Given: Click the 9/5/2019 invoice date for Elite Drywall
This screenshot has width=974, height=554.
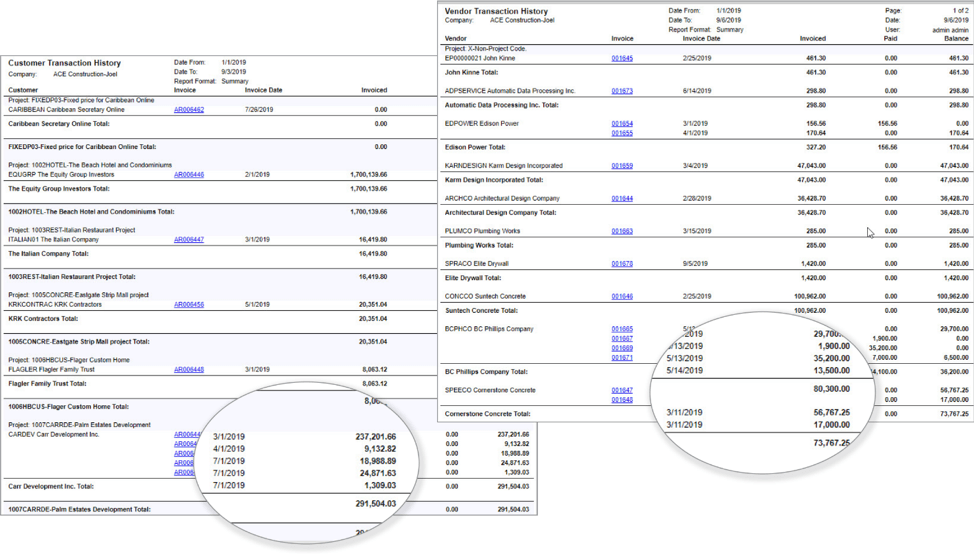Looking at the screenshot, I should [695, 264].
